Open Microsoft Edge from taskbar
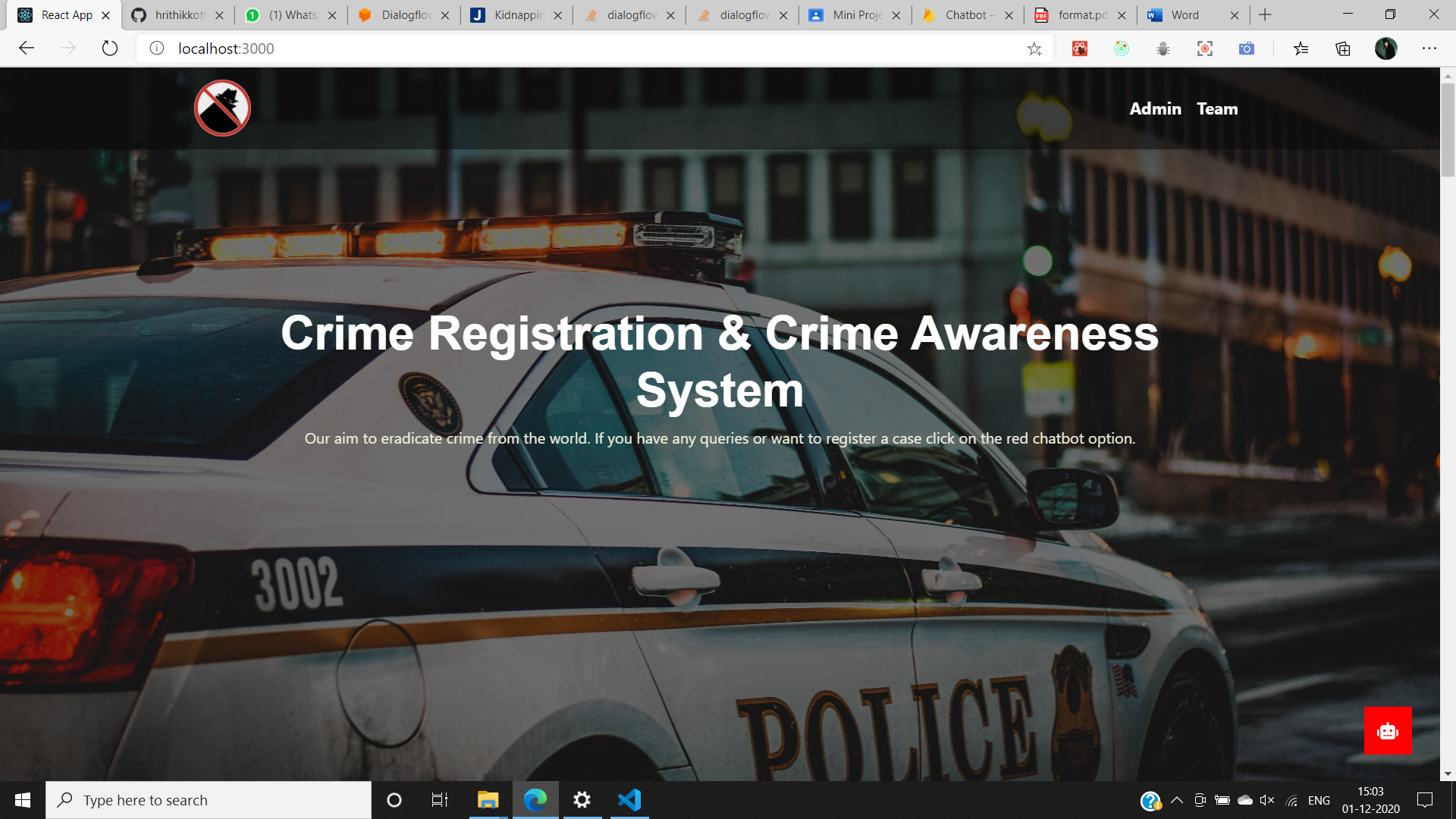Image resolution: width=1456 pixels, height=819 pixels. tap(535, 800)
